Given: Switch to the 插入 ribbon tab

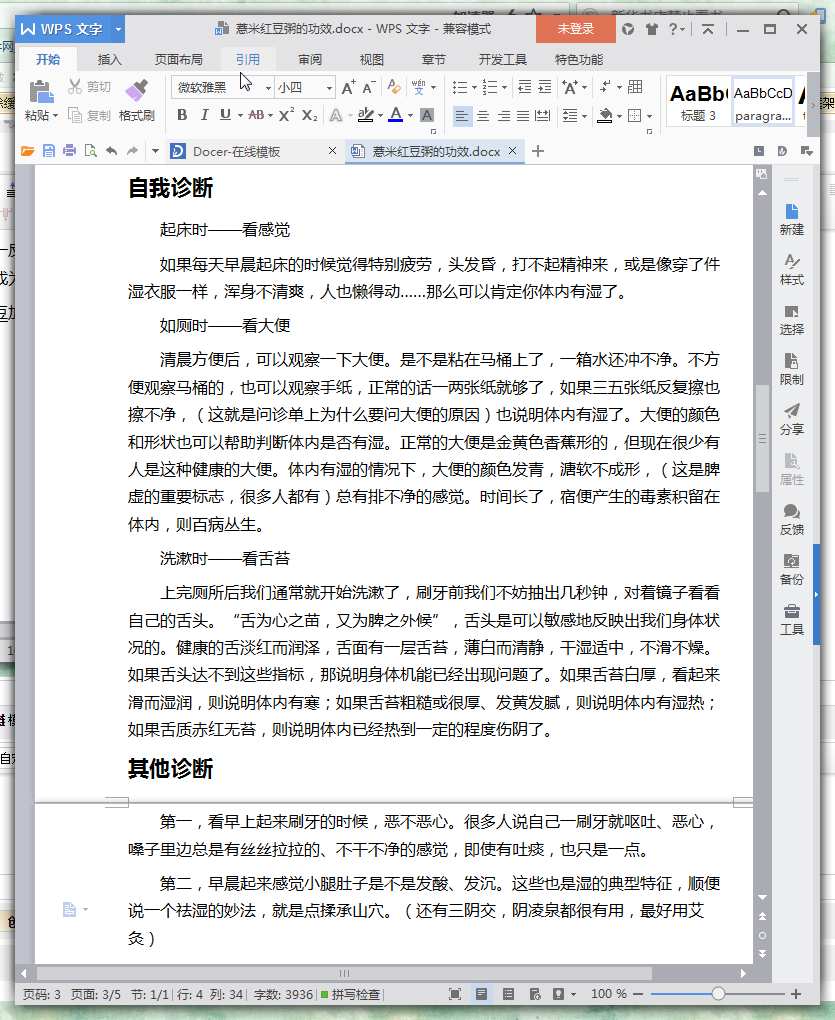Looking at the screenshot, I should click(x=110, y=59).
